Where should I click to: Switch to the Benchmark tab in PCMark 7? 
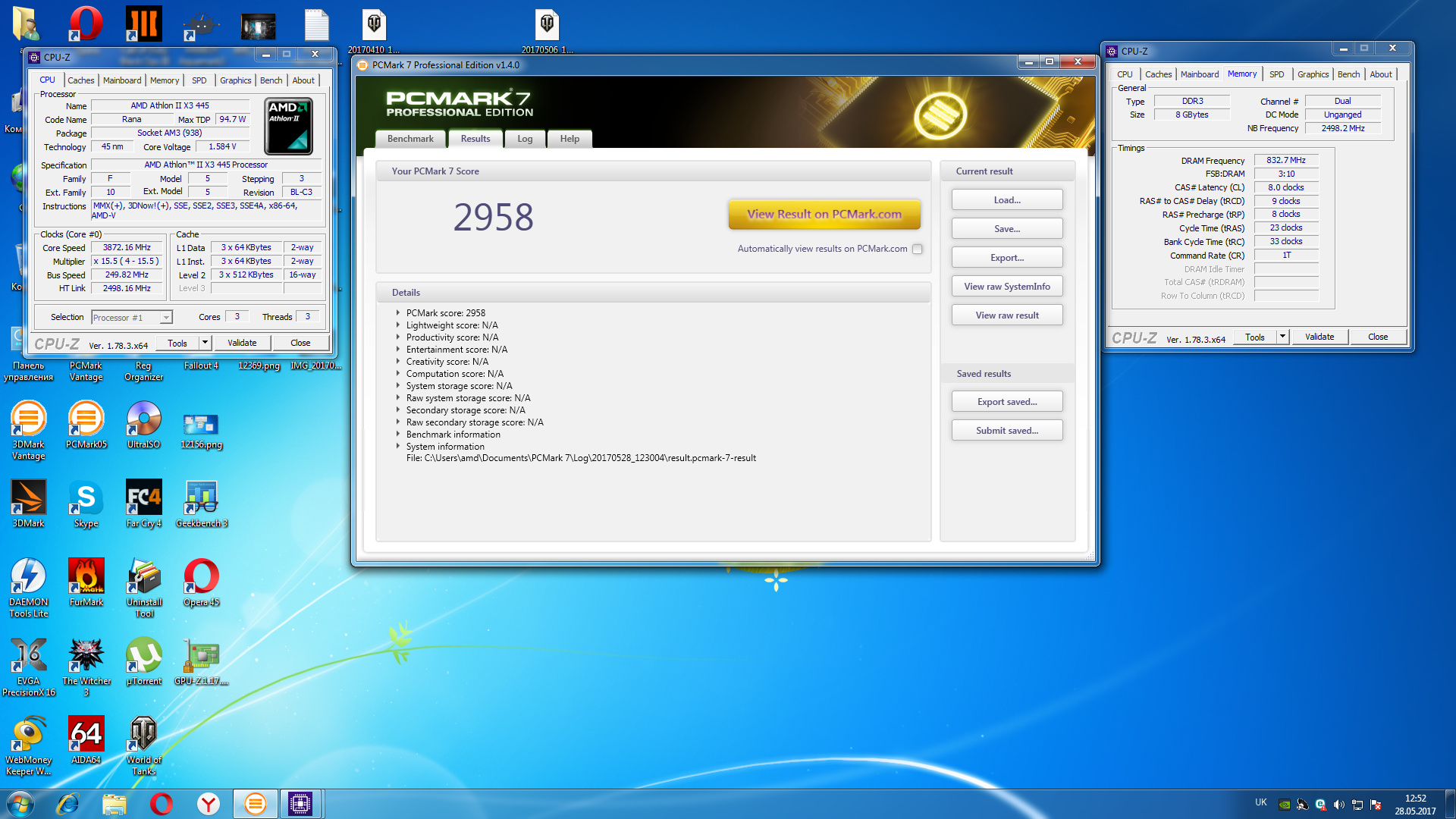pos(410,139)
